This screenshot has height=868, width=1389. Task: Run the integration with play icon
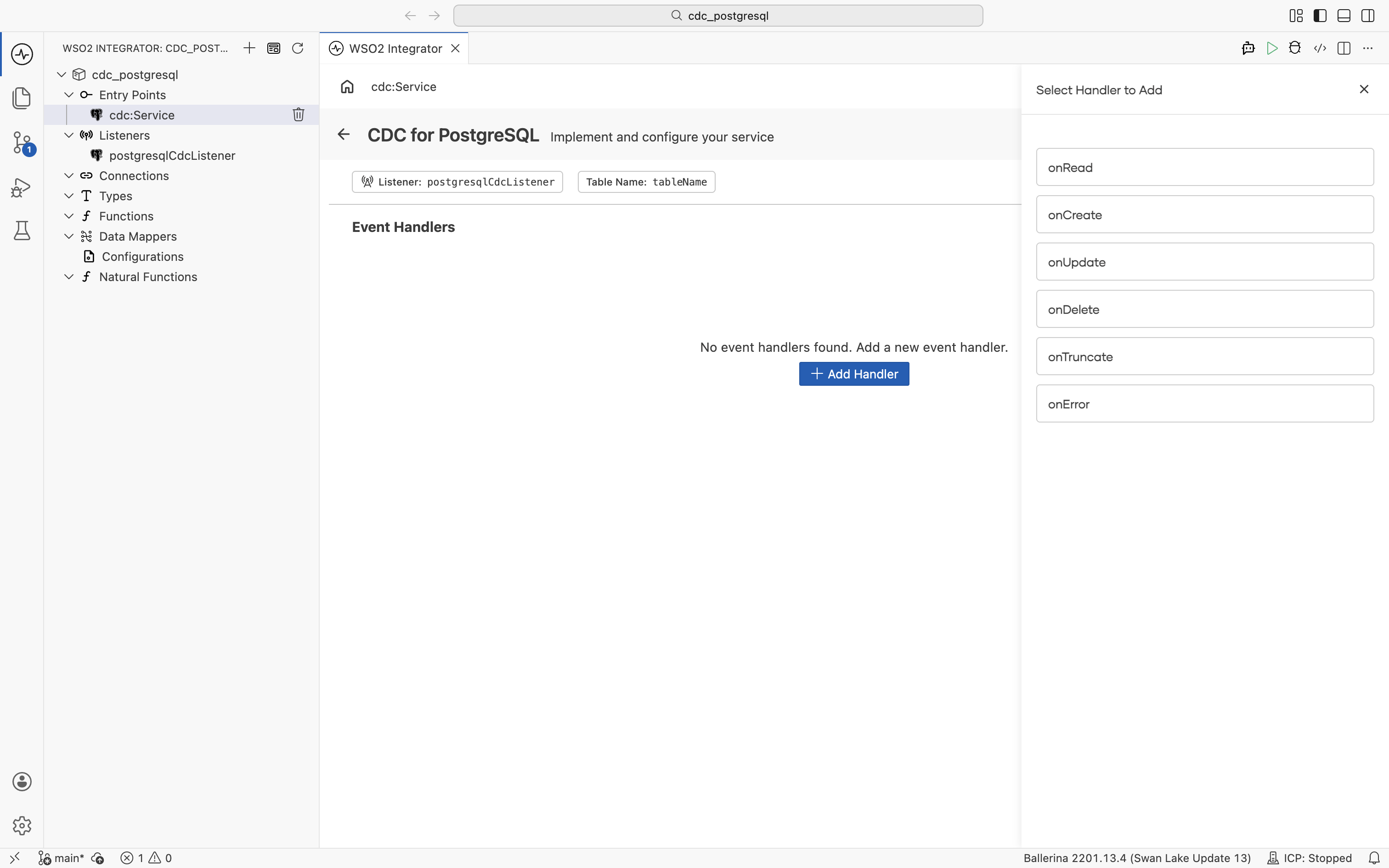tap(1272, 48)
